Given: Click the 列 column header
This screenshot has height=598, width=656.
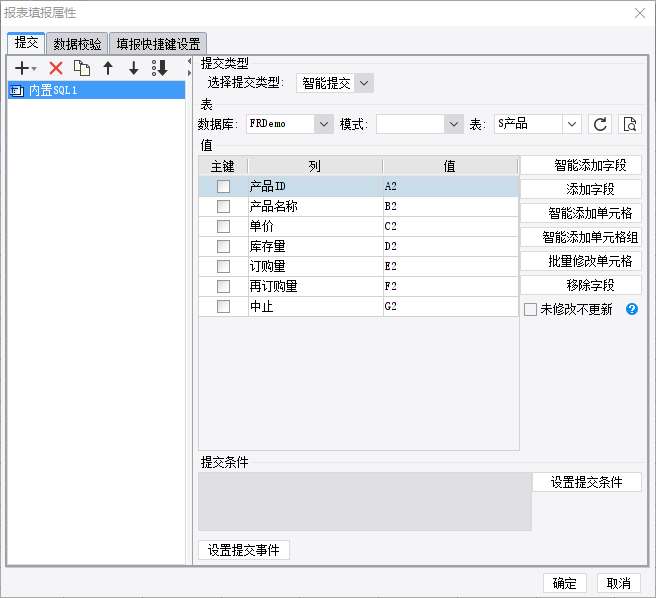Looking at the screenshot, I should pyautogui.click(x=315, y=166).
